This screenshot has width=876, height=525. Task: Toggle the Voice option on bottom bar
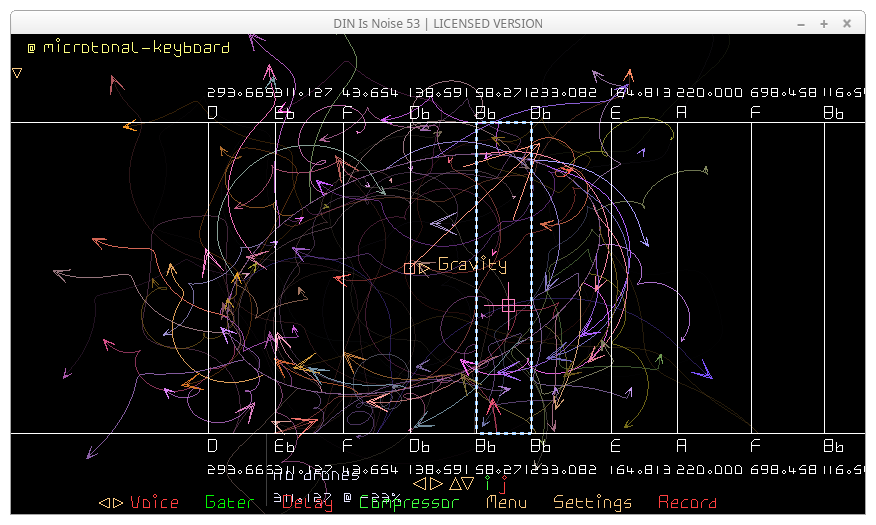(154, 503)
